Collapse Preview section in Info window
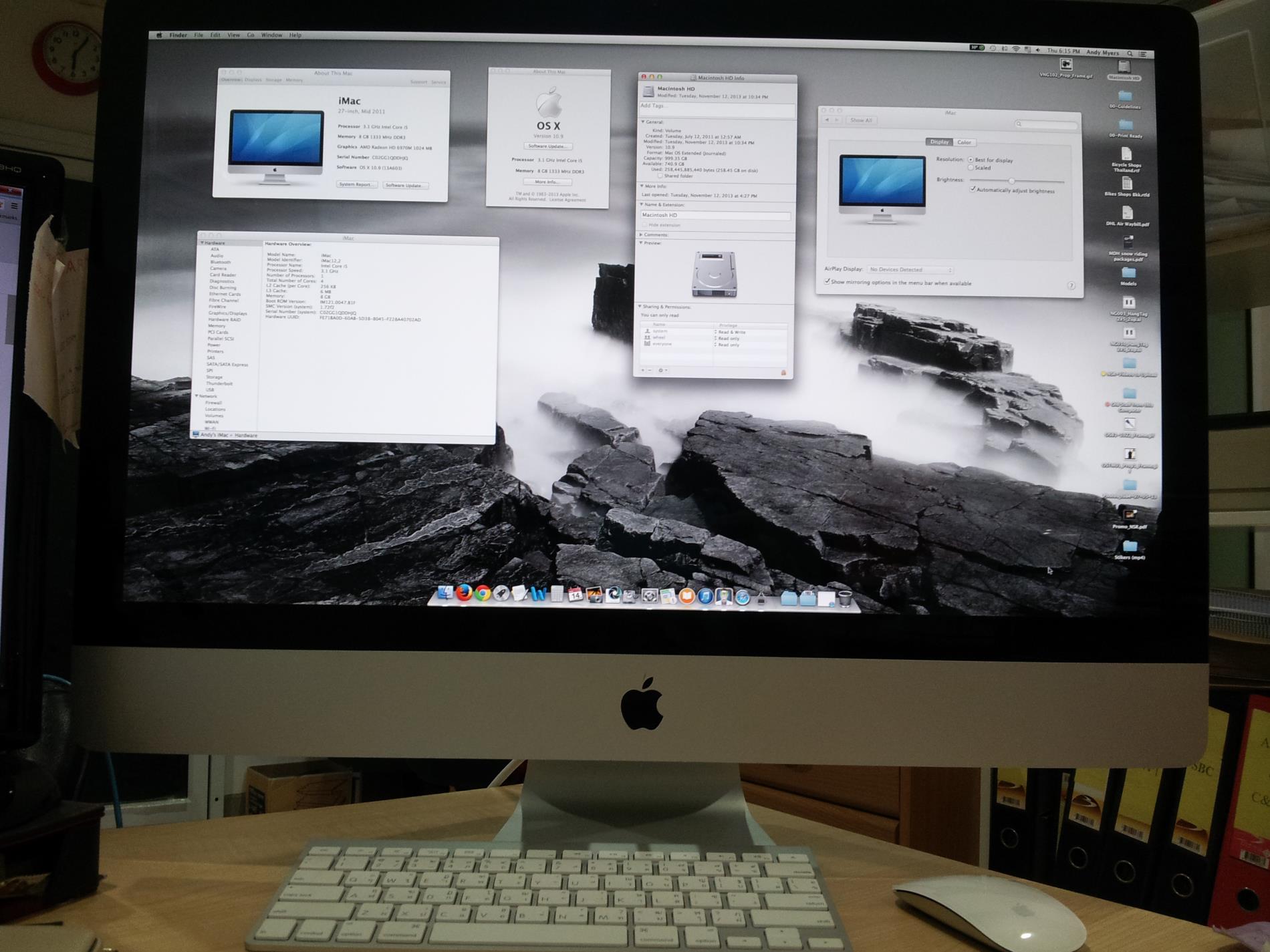 [640, 243]
